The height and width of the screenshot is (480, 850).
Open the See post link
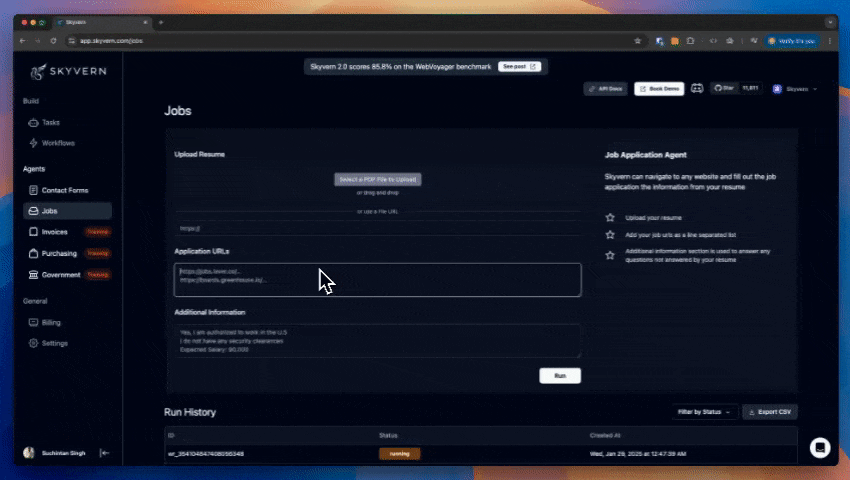click(519, 67)
